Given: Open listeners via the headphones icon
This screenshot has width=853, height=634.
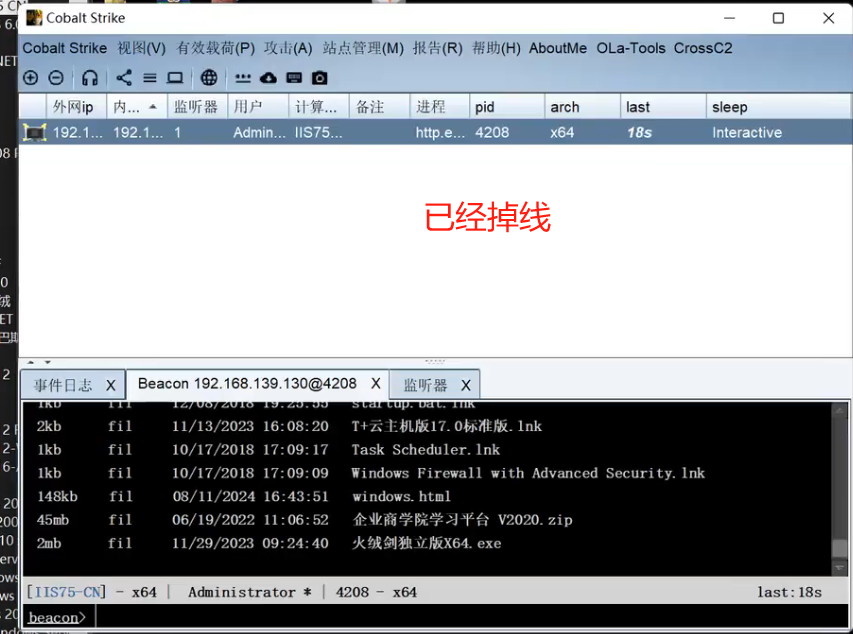Looking at the screenshot, I should click(90, 78).
